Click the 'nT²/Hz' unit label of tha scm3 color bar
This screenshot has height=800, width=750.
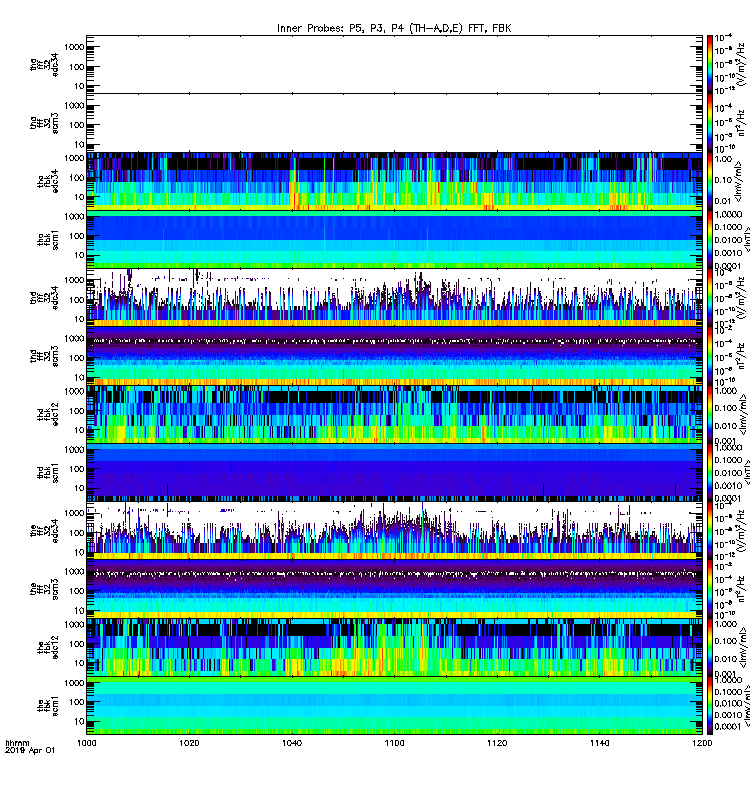point(741,124)
